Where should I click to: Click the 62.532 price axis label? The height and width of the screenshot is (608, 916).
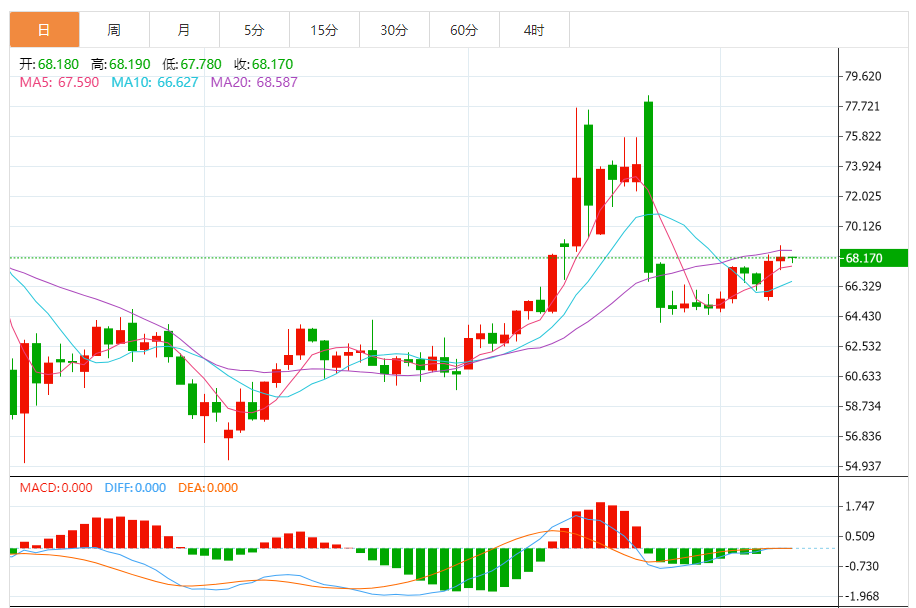click(863, 346)
